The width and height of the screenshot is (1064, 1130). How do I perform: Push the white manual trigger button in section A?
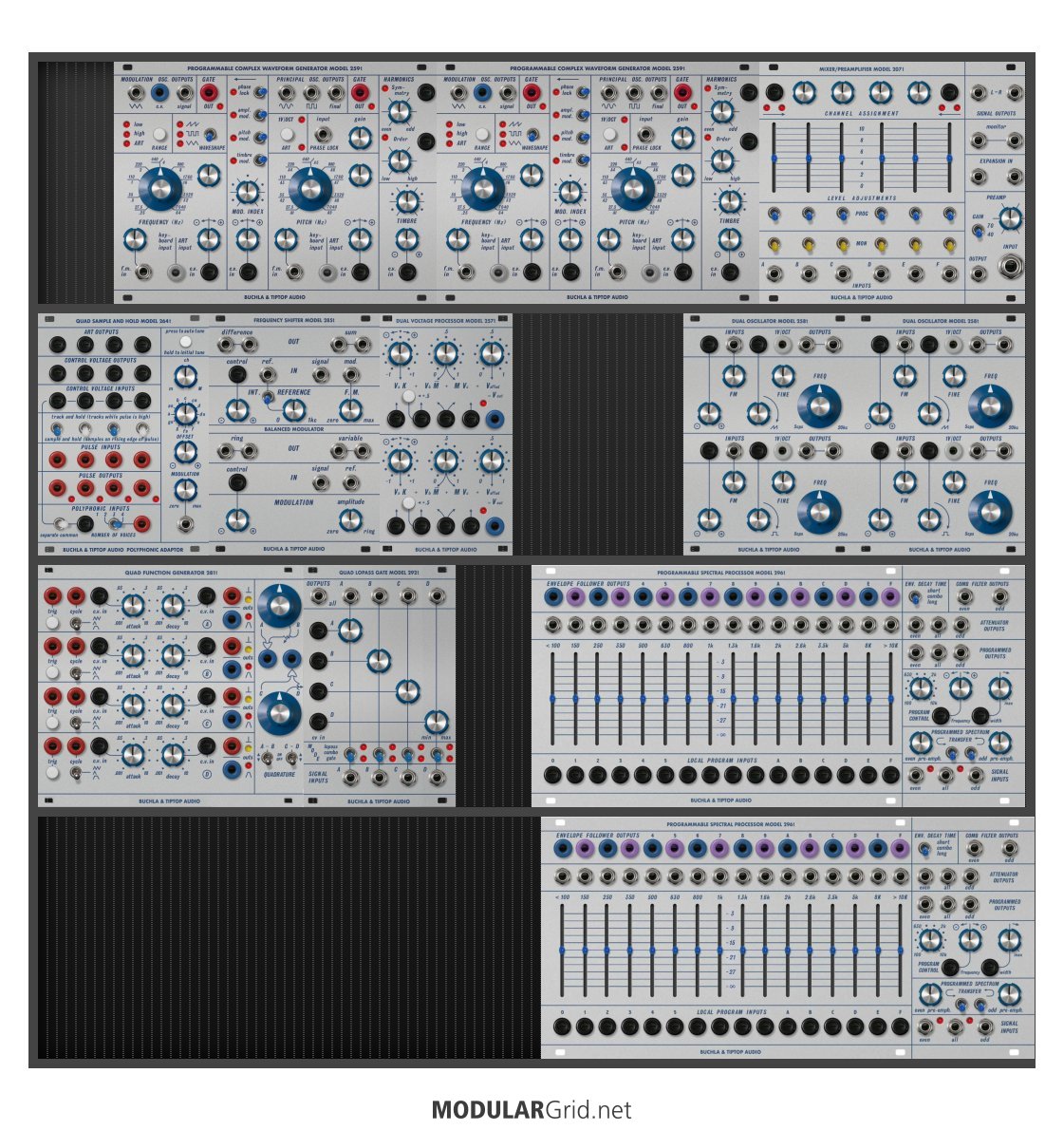coord(52,621)
